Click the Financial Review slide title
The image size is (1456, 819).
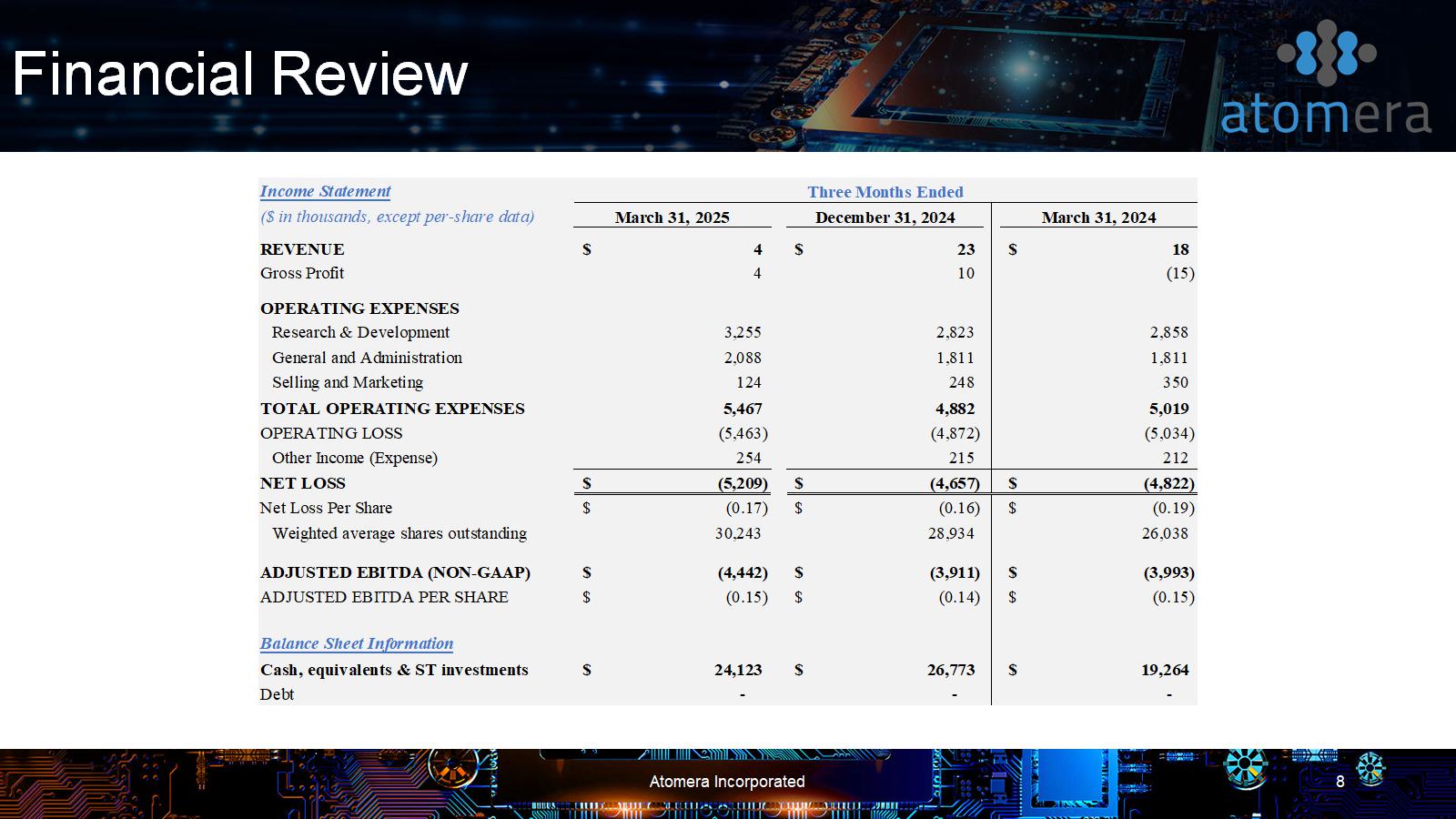tap(240, 74)
